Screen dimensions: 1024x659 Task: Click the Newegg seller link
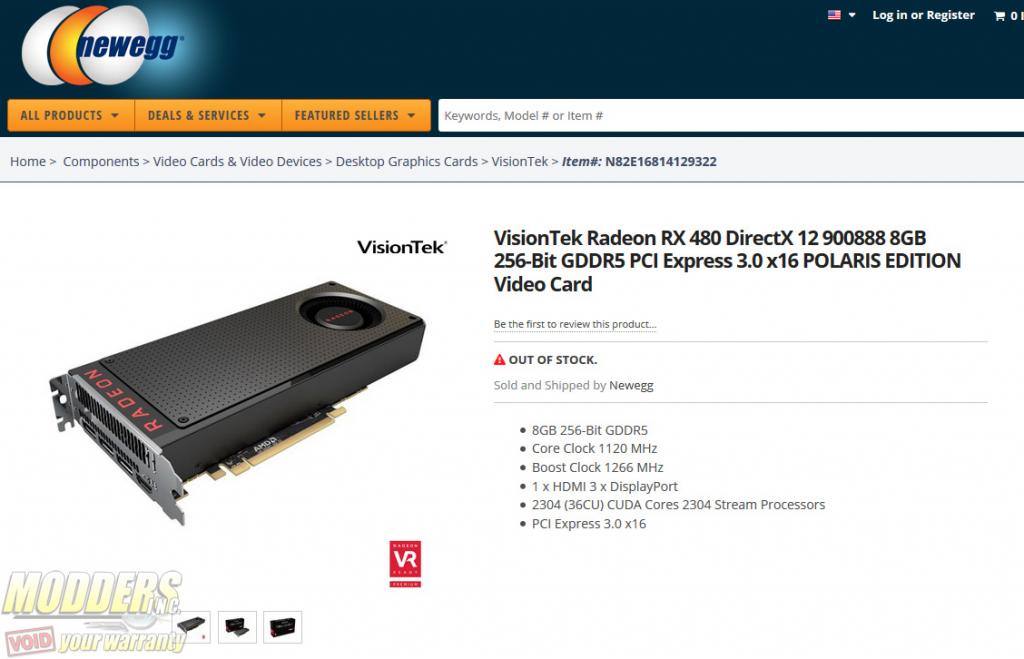click(631, 385)
